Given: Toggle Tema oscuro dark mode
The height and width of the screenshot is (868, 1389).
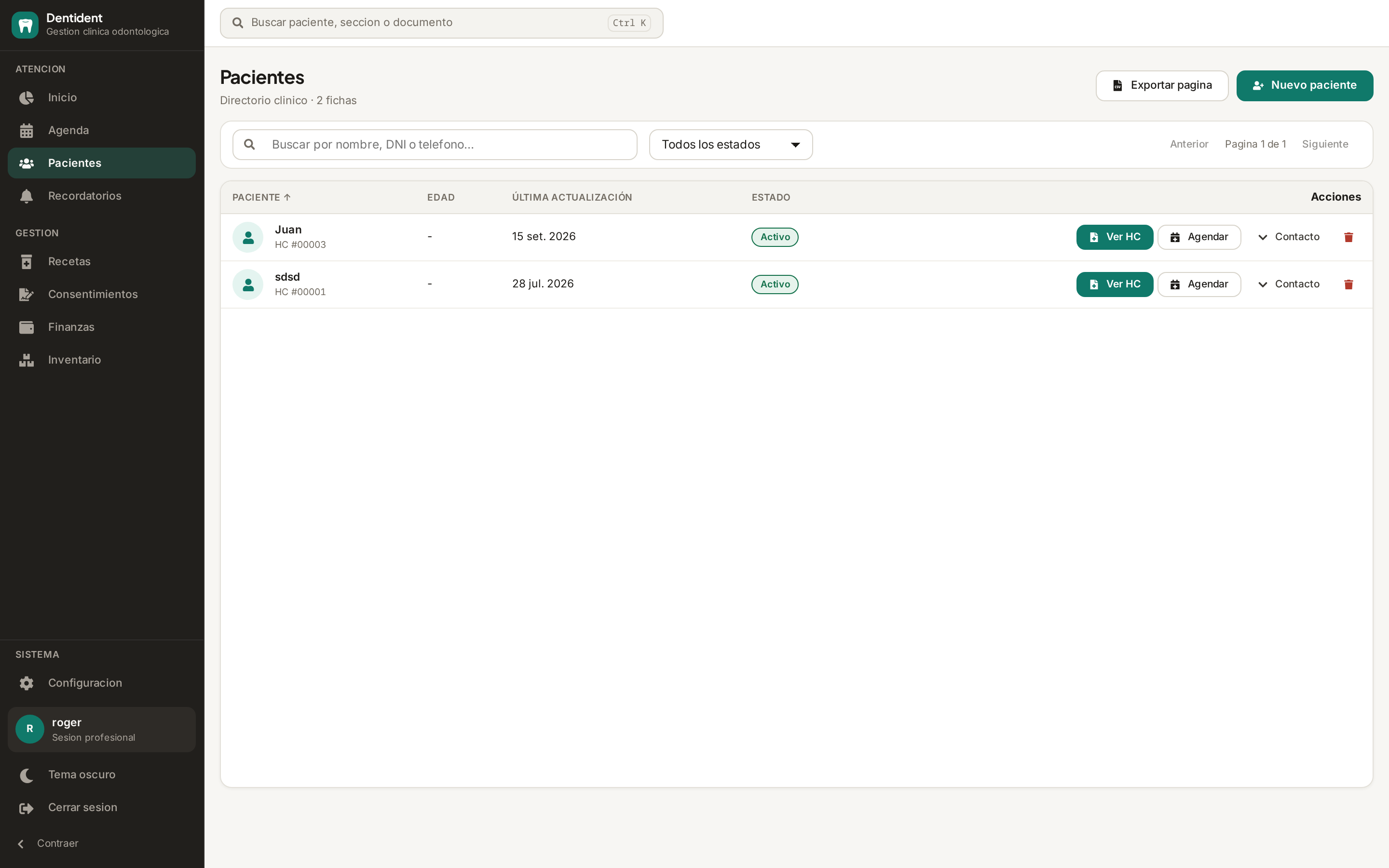Looking at the screenshot, I should pyautogui.click(x=102, y=775).
